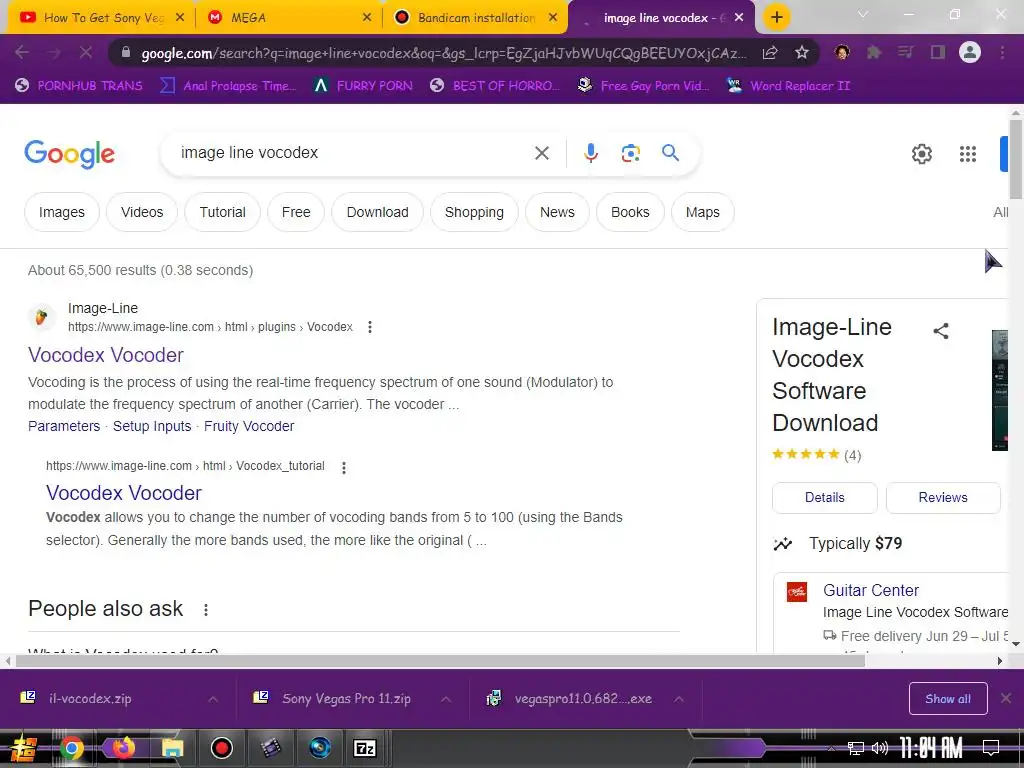Image resolution: width=1024 pixels, height=768 pixels.
Task: Click the share page icon in address bar
Action: 770,52
